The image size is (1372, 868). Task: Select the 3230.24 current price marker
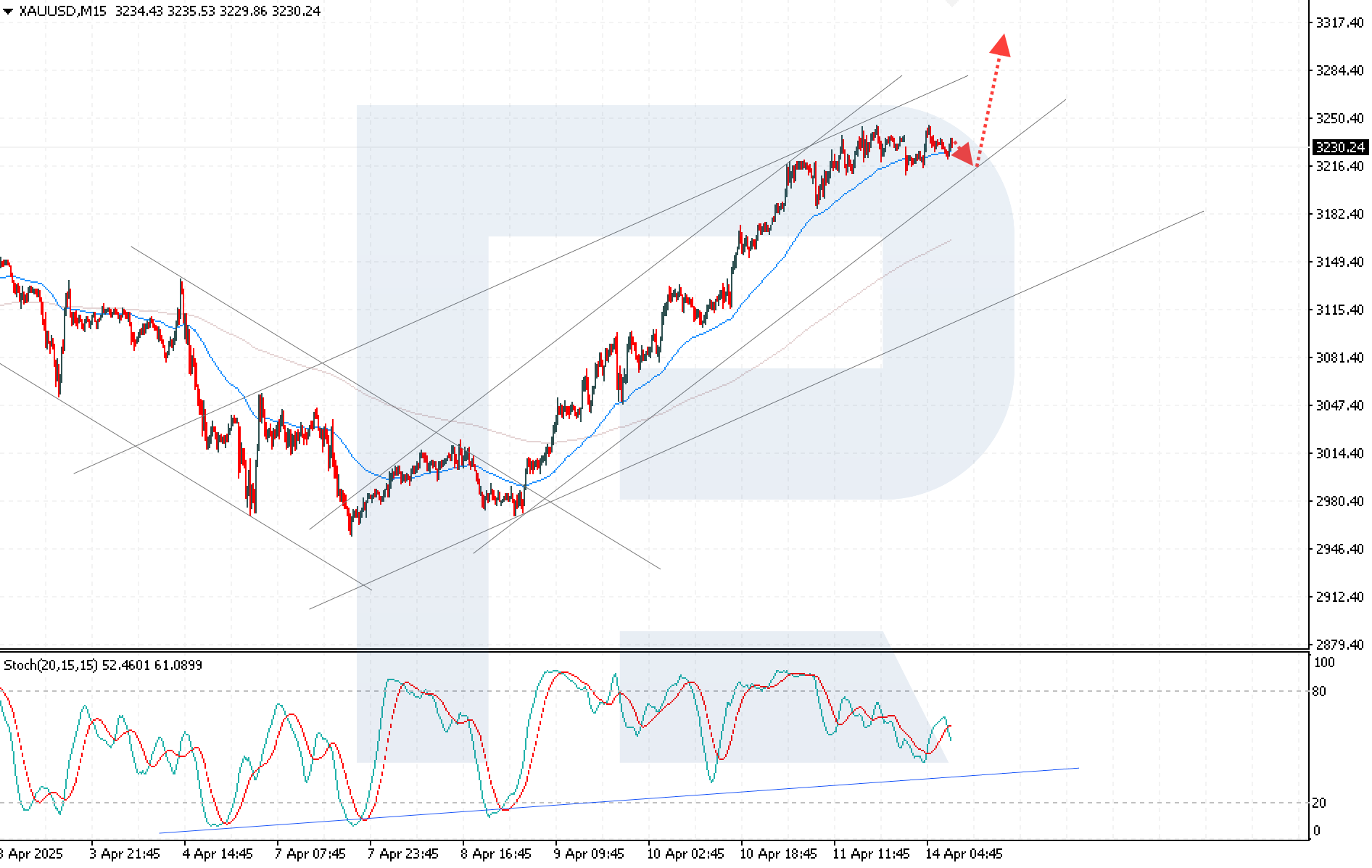tap(1340, 147)
